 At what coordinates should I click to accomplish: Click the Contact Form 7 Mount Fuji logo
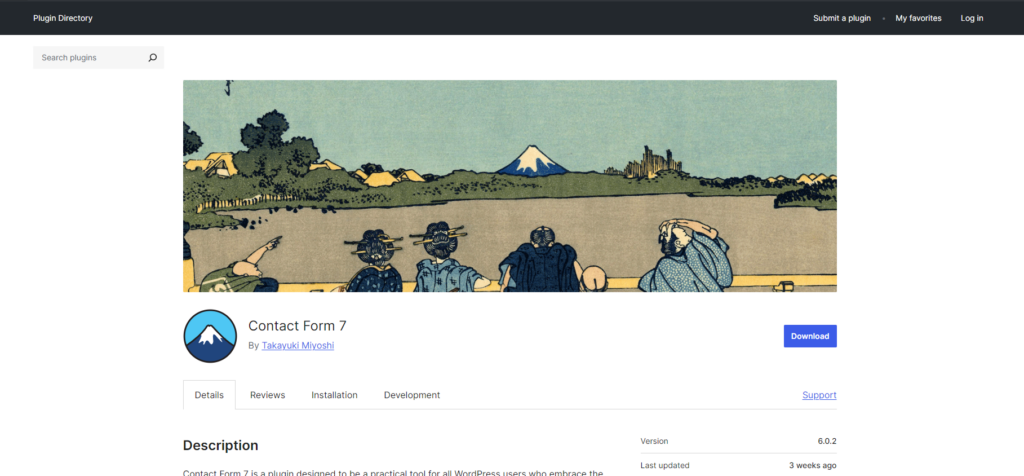210,336
